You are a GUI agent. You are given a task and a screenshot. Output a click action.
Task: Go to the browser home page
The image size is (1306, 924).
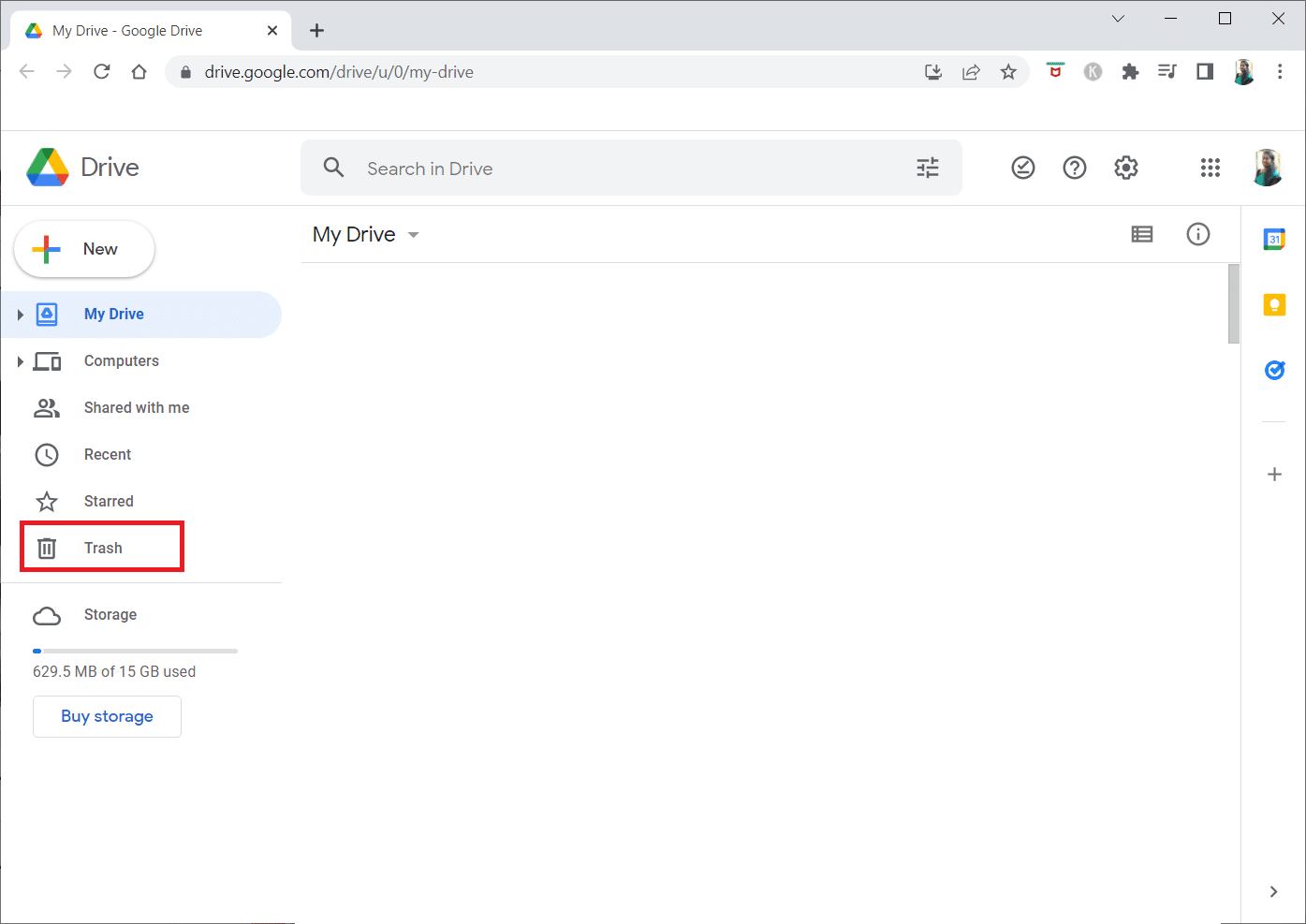(x=139, y=72)
